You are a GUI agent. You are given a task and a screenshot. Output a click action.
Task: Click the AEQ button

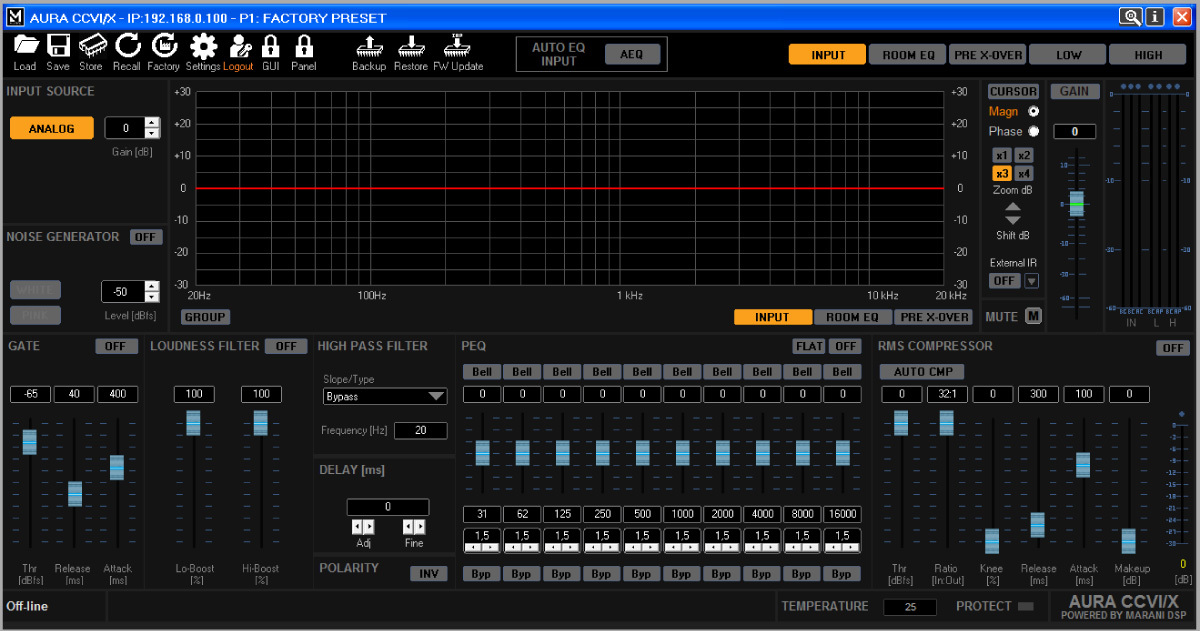(x=631, y=54)
